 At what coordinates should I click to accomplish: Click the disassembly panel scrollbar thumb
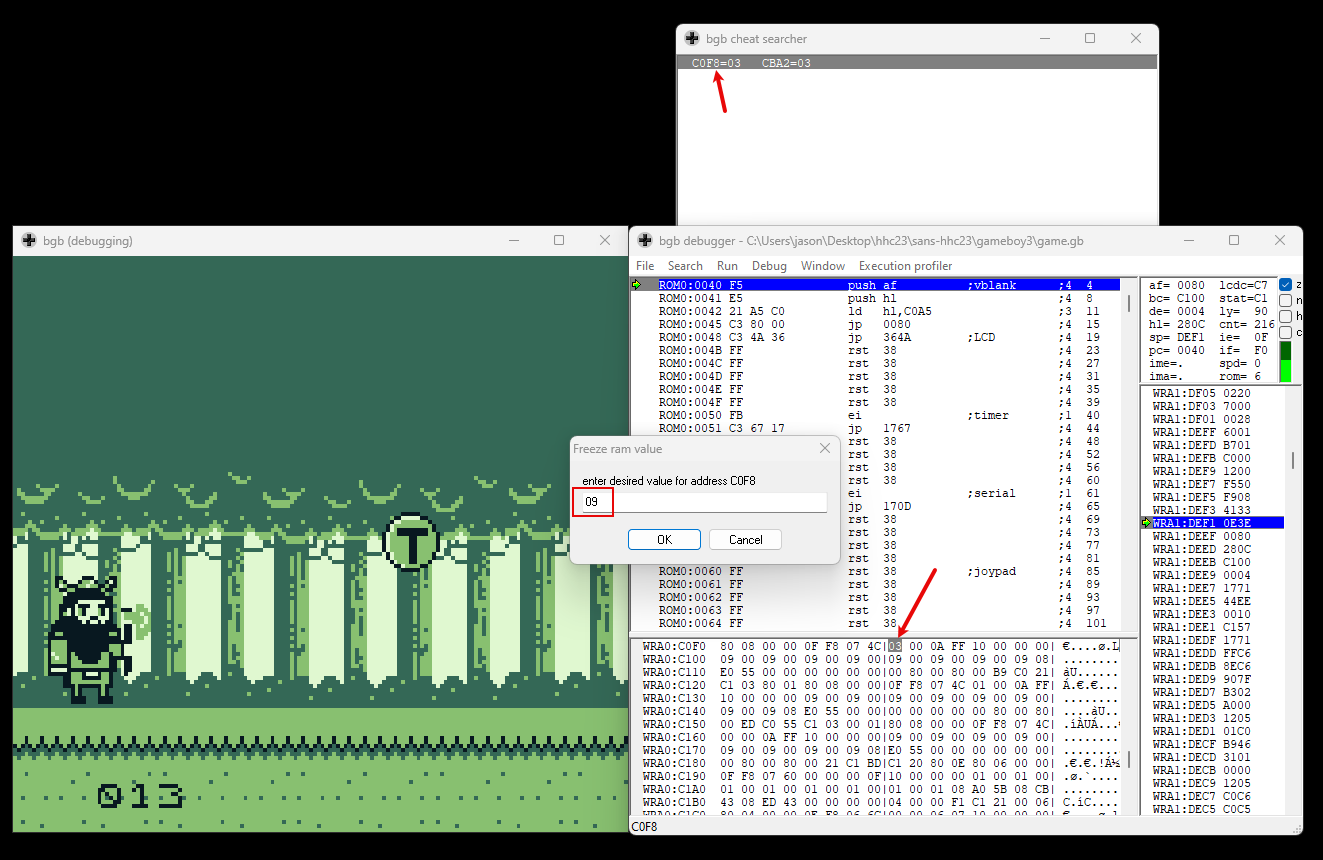(1129, 303)
